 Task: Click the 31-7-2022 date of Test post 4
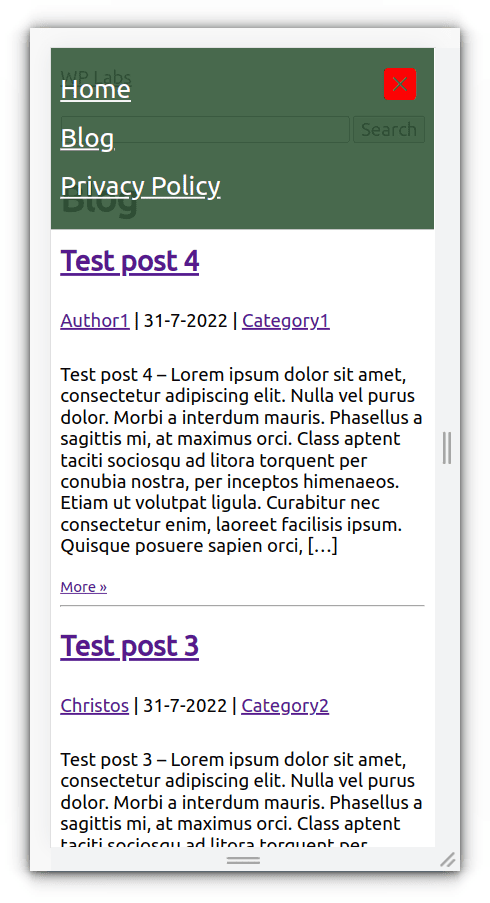pyautogui.click(x=185, y=320)
